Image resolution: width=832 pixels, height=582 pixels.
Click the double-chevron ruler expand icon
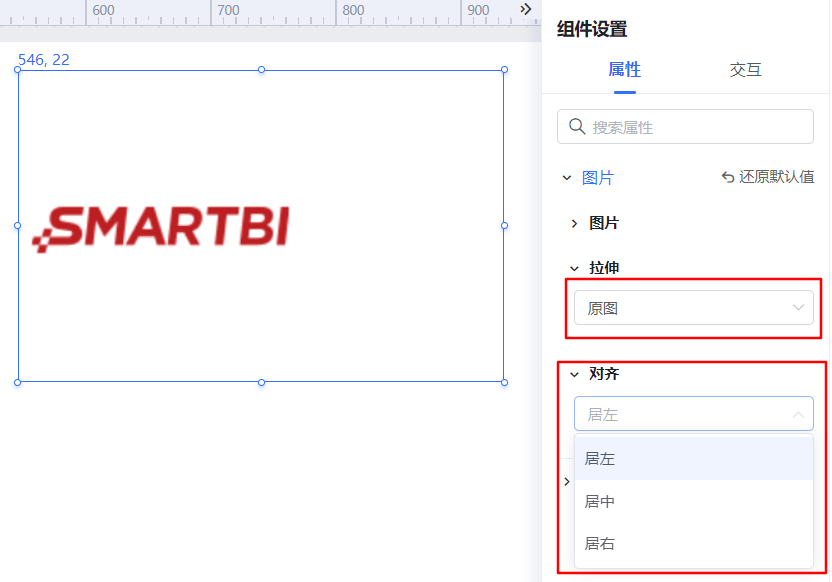pyautogui.click(x=525, y=9)
